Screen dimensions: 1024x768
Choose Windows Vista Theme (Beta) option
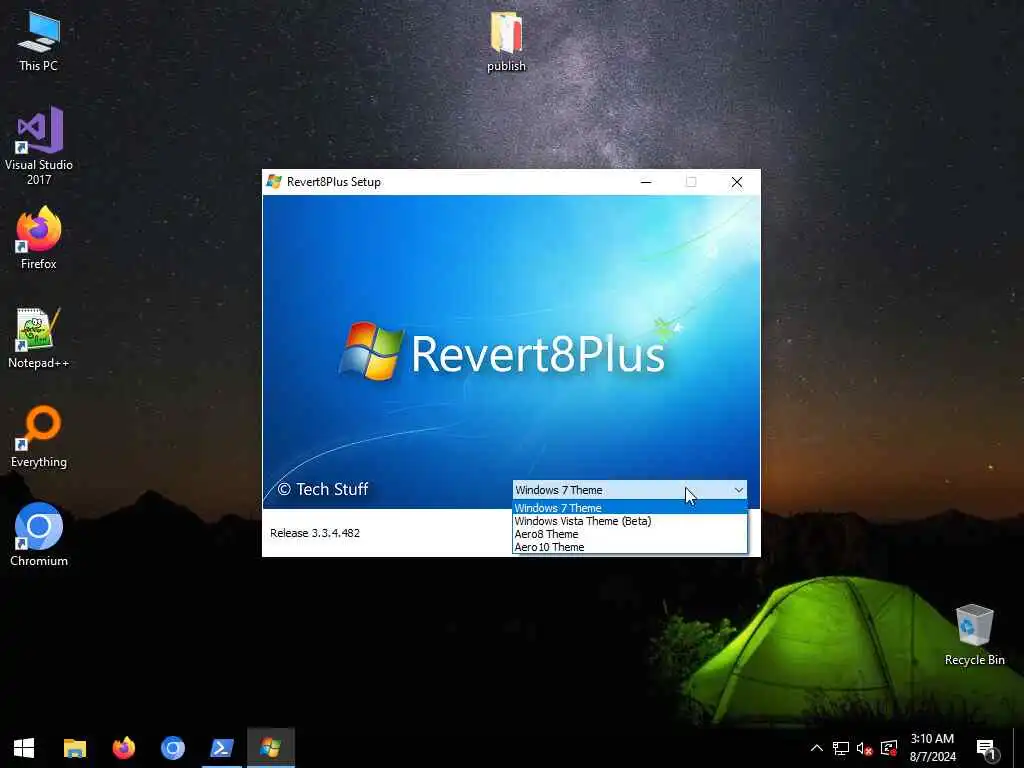click(x=630, y=520)
